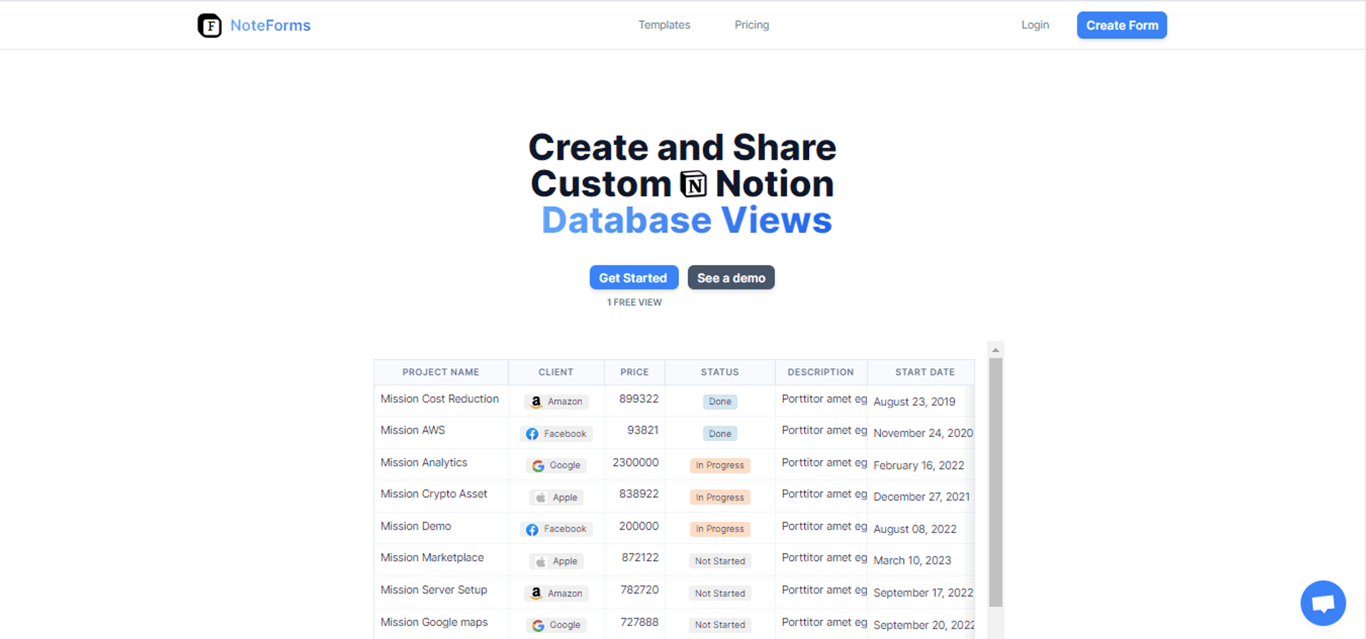
Task: Click In Progress tag for Mission Analytics
Action: [x=720, y=466]
